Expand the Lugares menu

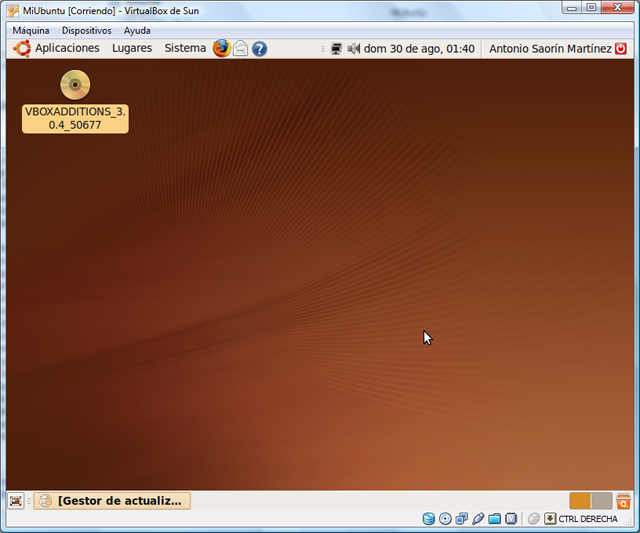132,48
